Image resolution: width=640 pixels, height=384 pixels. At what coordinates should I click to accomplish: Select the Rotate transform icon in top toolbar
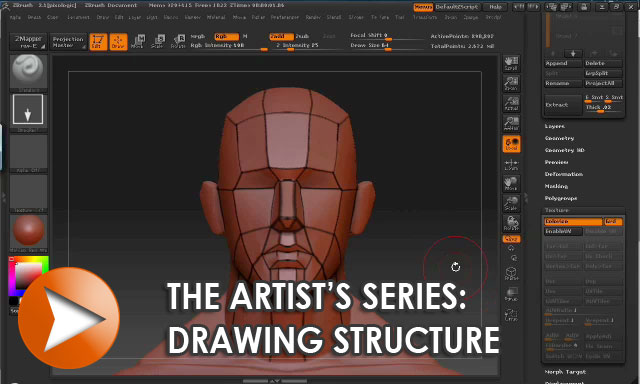178,42
